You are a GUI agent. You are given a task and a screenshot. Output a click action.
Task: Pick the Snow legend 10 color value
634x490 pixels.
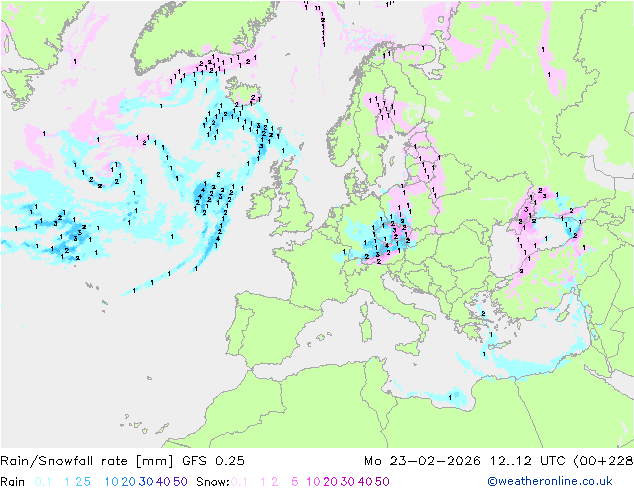pos(313,482)
